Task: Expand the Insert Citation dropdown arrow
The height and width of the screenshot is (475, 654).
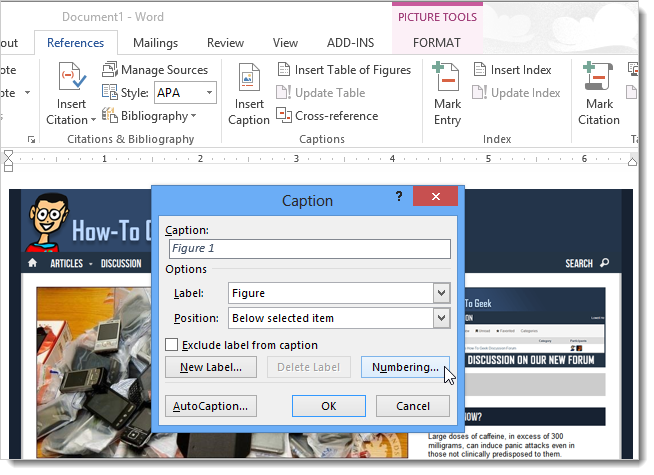Action: 93,120
